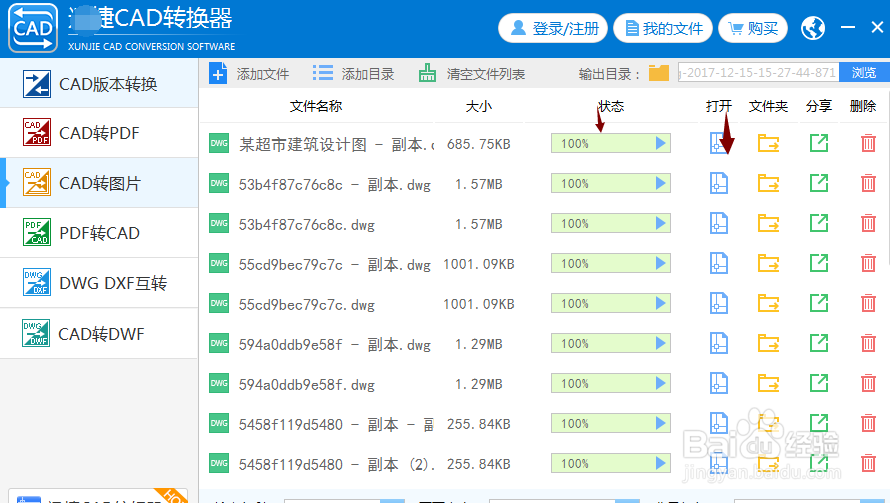
Task: Click the 文件名称 column header
Action: click(316, 106)
